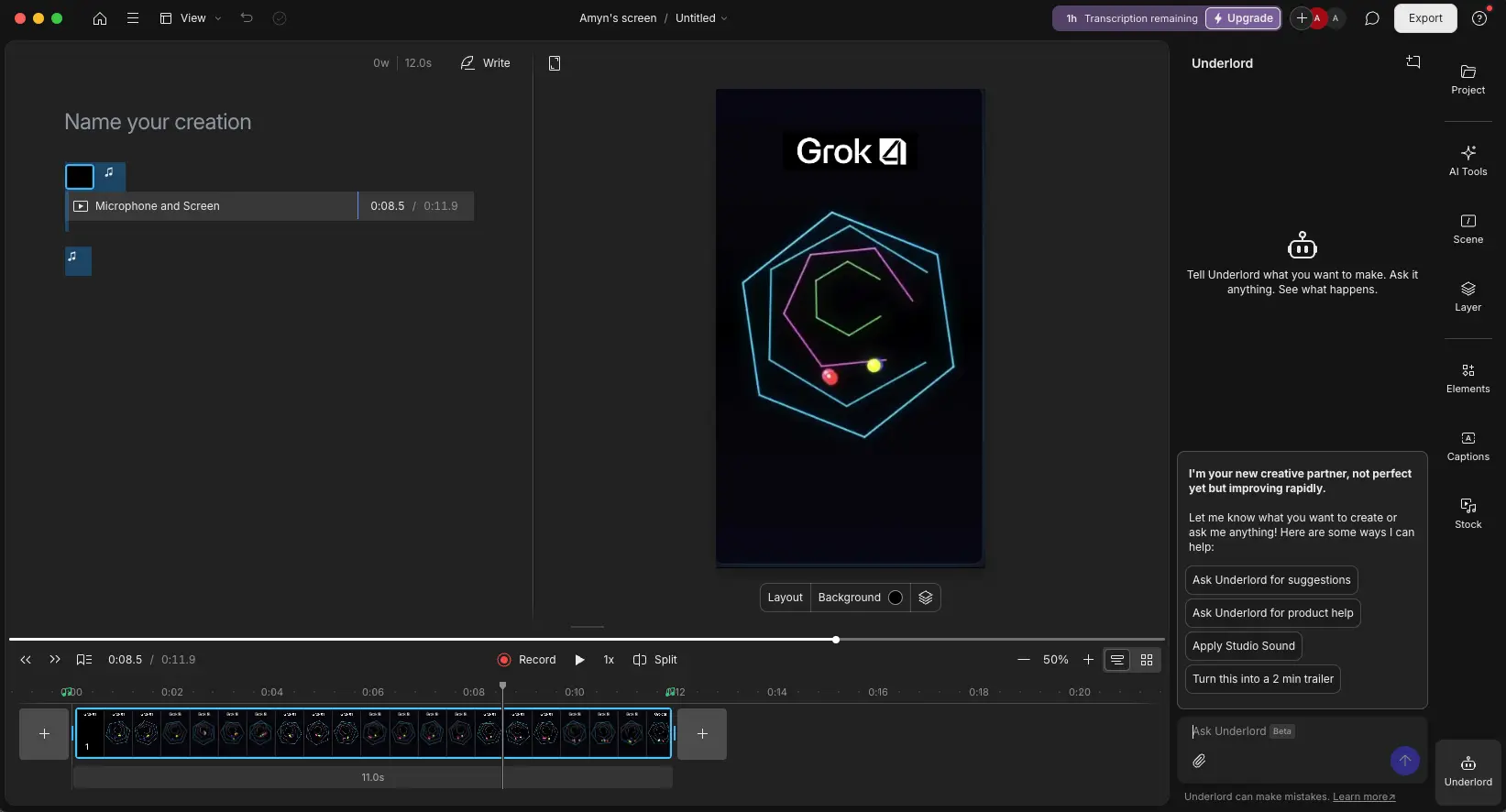
Task: Start a new Underlord chat
Action: (x=1413, y=62)
